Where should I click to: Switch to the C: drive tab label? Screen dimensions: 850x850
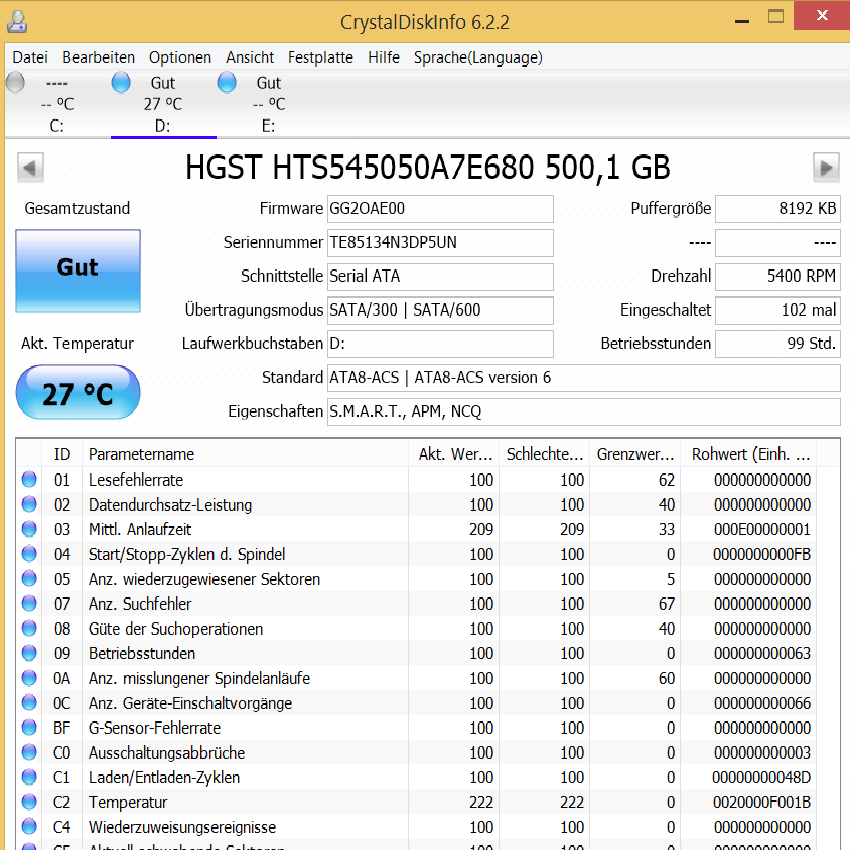pyautogui.click(x=56, y=126)
